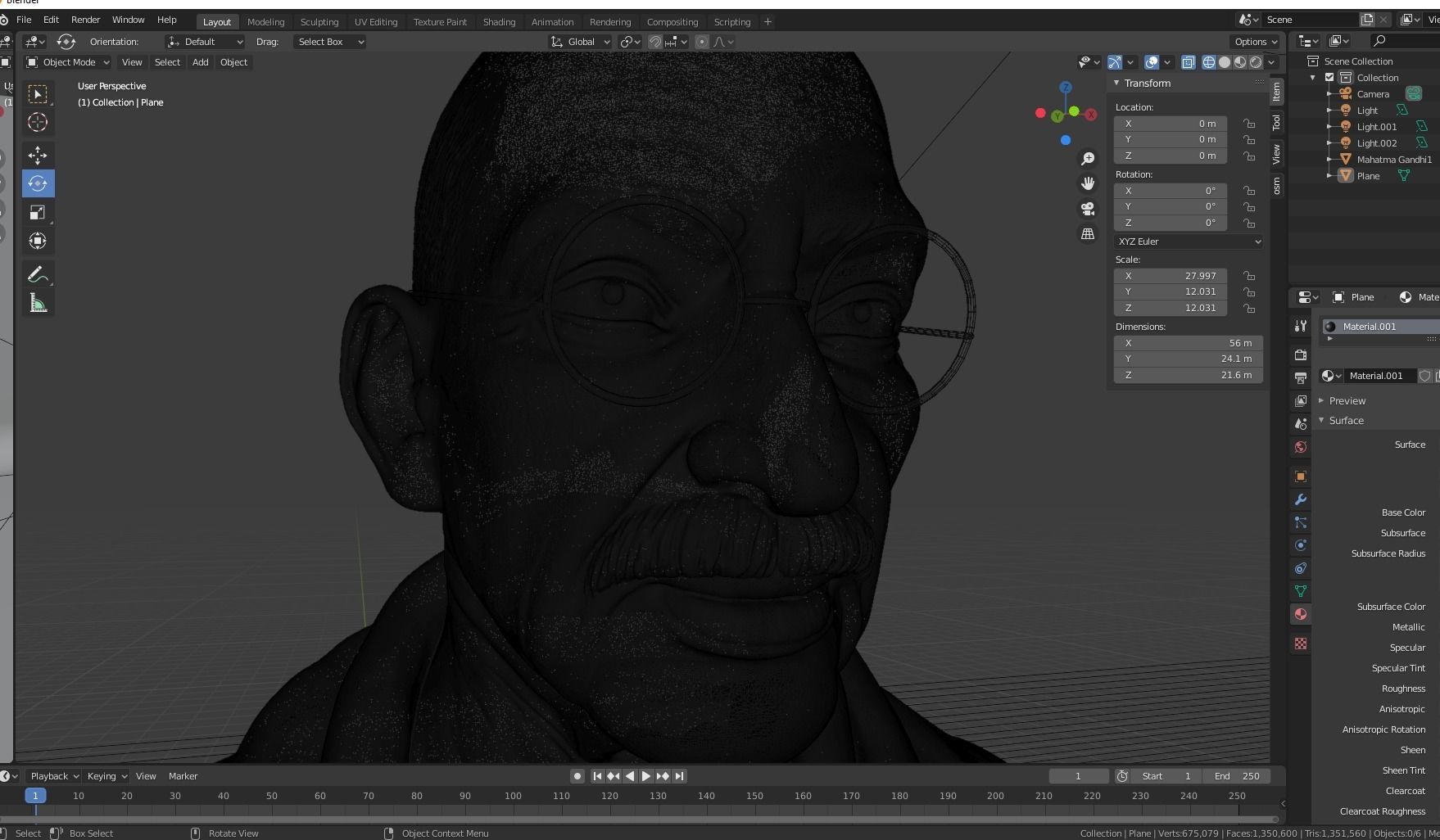Open the Tool settings properties tab
Viewport: 1440px width, 840px height.
point(1300,326)
